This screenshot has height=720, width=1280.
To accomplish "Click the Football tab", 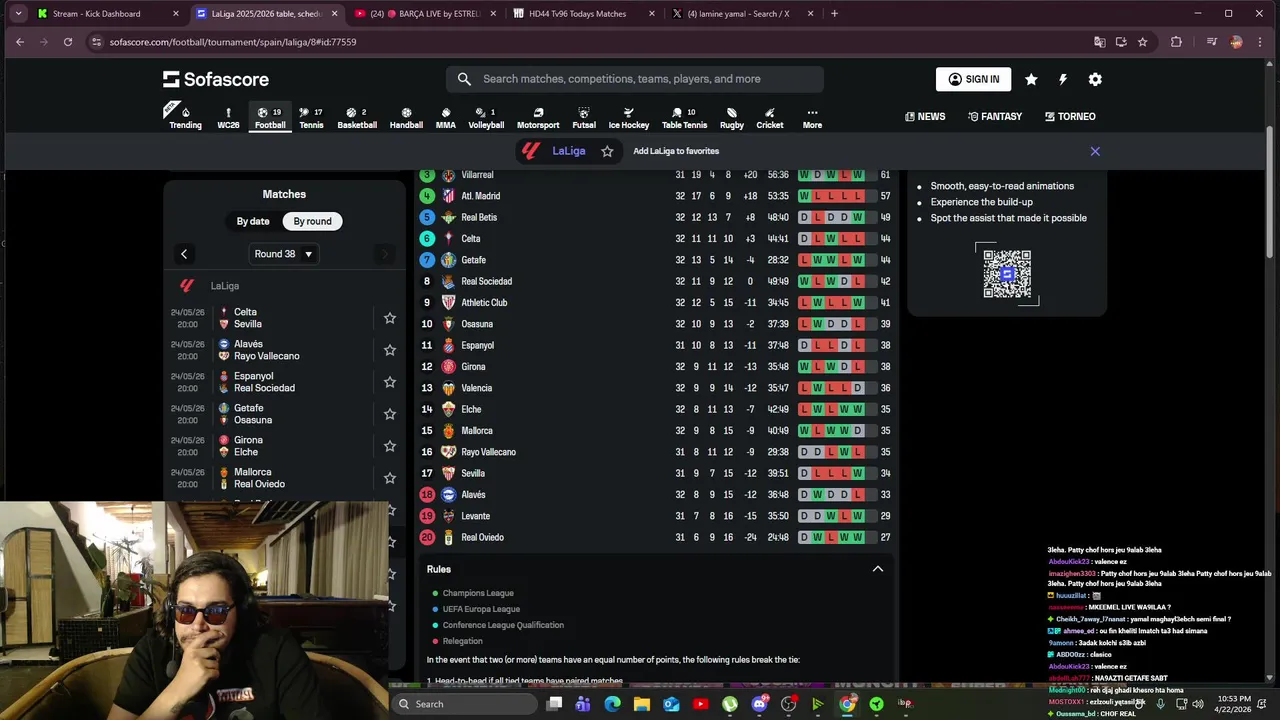I will [x=270, y=118].
